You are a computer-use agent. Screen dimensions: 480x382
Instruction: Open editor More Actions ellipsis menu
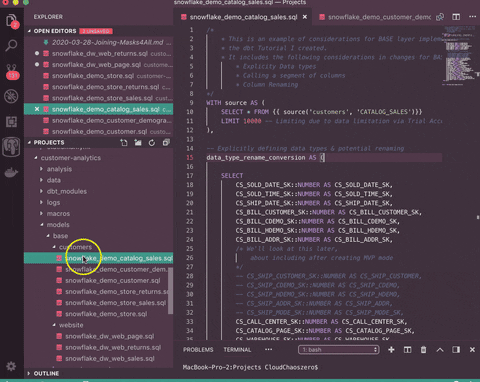(472, 17)
